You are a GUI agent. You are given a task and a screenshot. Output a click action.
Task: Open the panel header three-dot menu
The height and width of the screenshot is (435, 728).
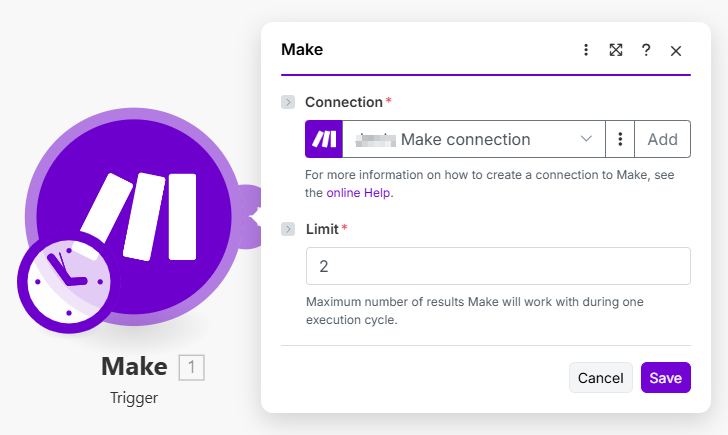[586, 50]
